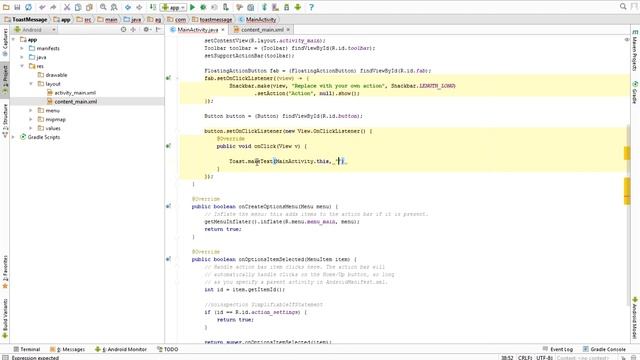Select ToastMessage in the breadcrumb bar

26,19
